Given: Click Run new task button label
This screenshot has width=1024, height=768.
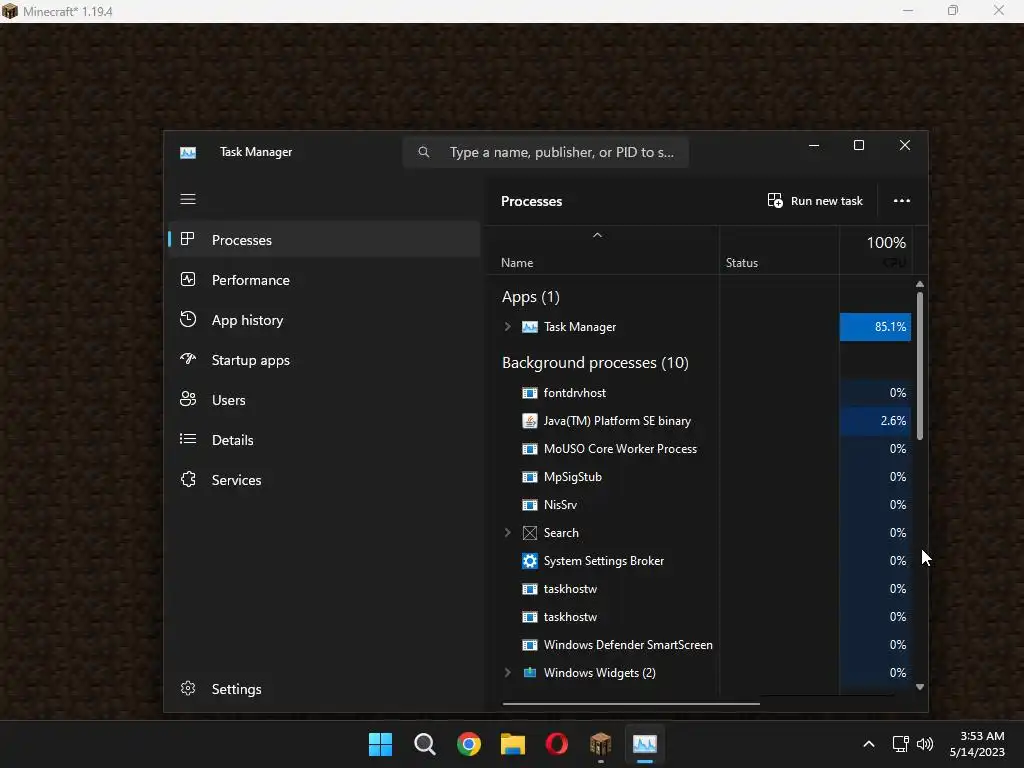Looking at the screenshot, I should click(826, 201).
